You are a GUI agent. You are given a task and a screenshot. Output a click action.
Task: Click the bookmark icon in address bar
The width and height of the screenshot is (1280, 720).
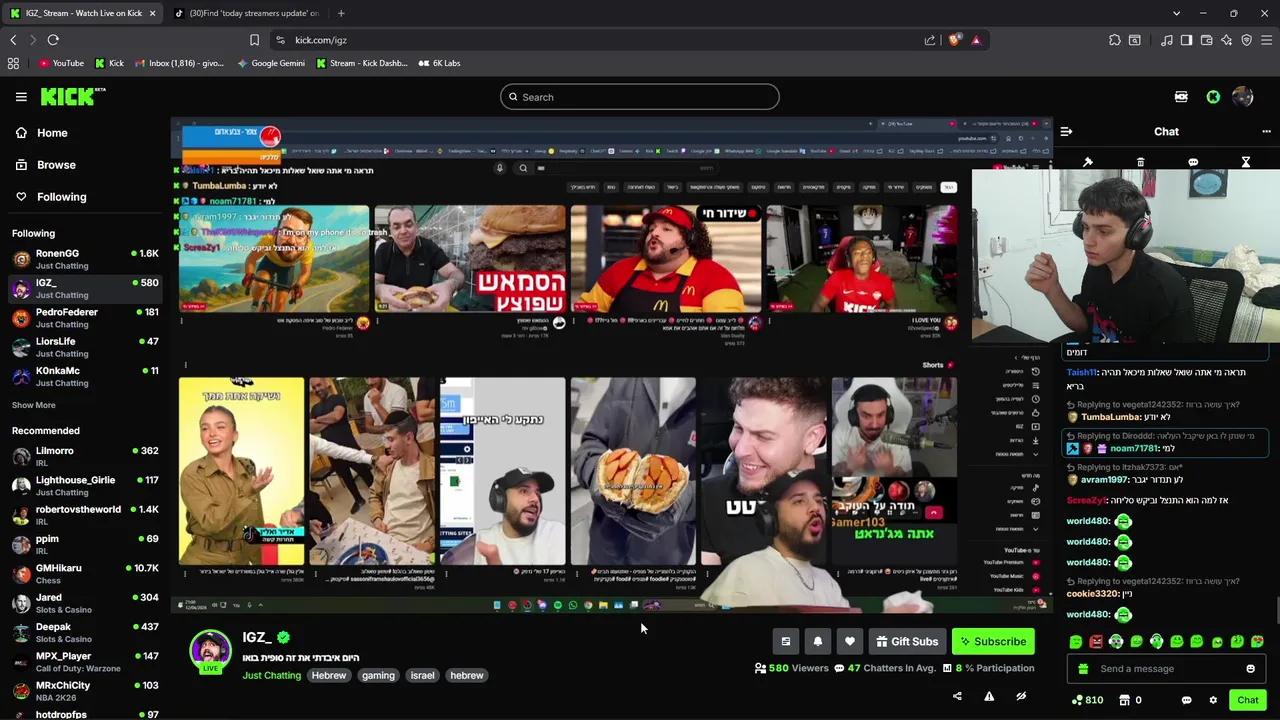(254, 40)
